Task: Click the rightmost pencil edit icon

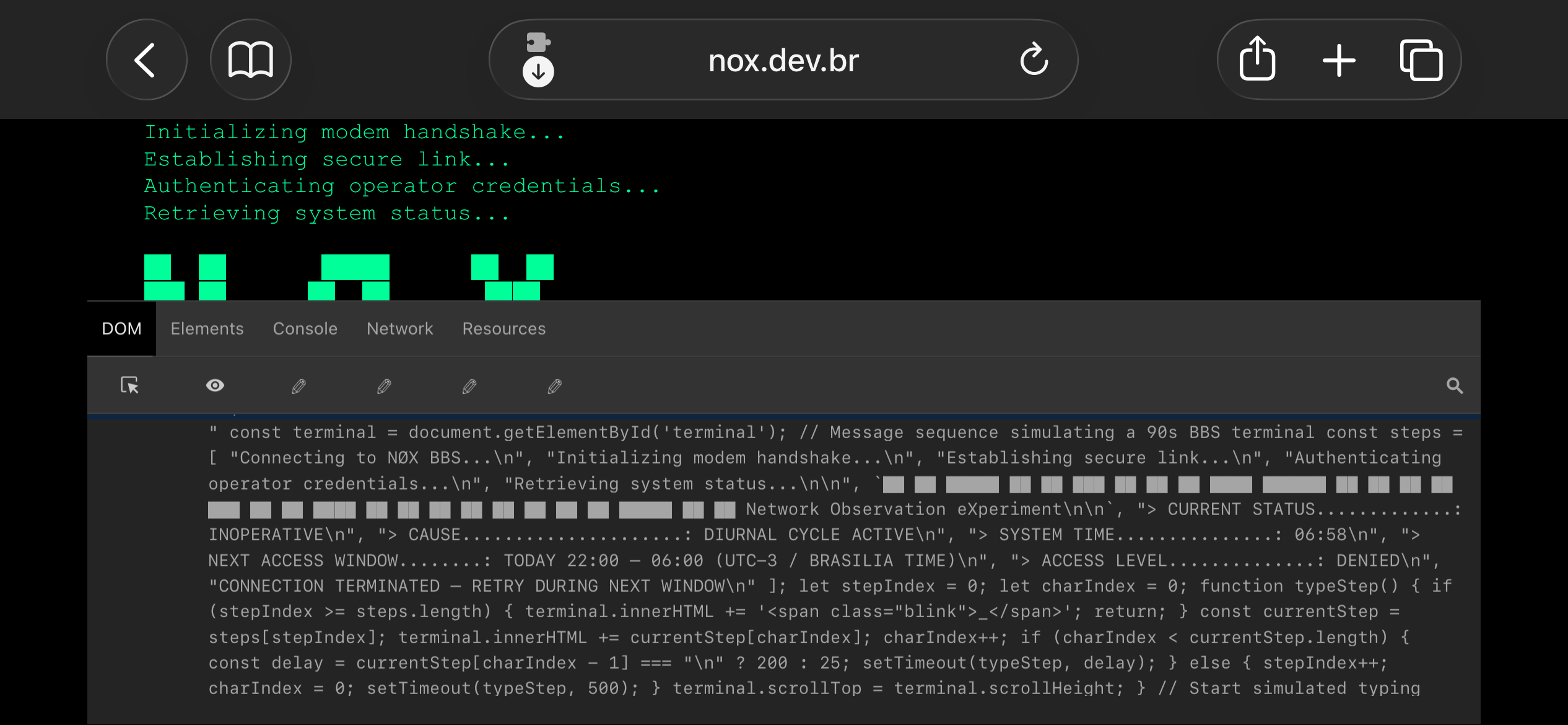Action: 554,386
